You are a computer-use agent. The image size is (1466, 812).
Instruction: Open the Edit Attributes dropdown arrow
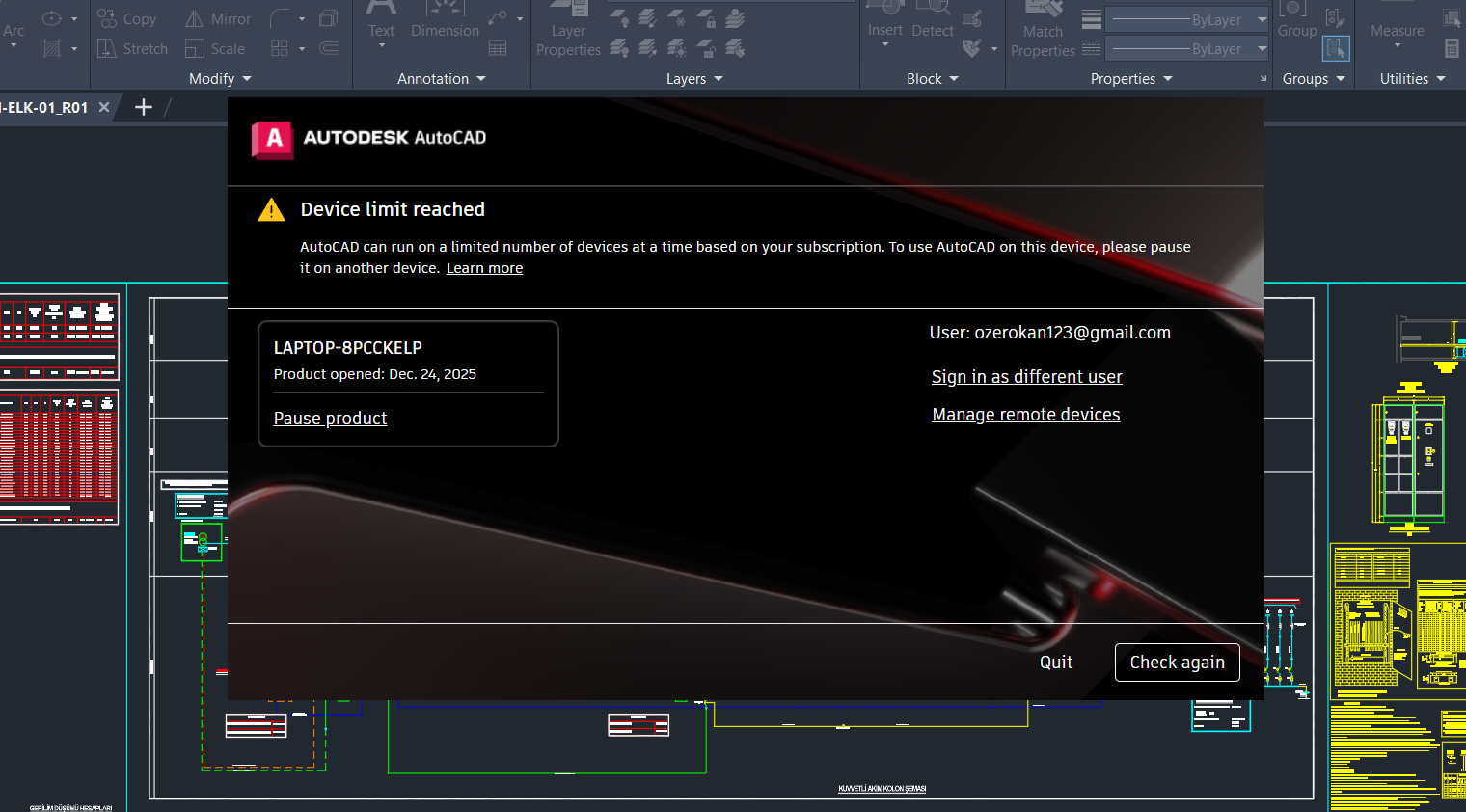click(x=994, y=48)
